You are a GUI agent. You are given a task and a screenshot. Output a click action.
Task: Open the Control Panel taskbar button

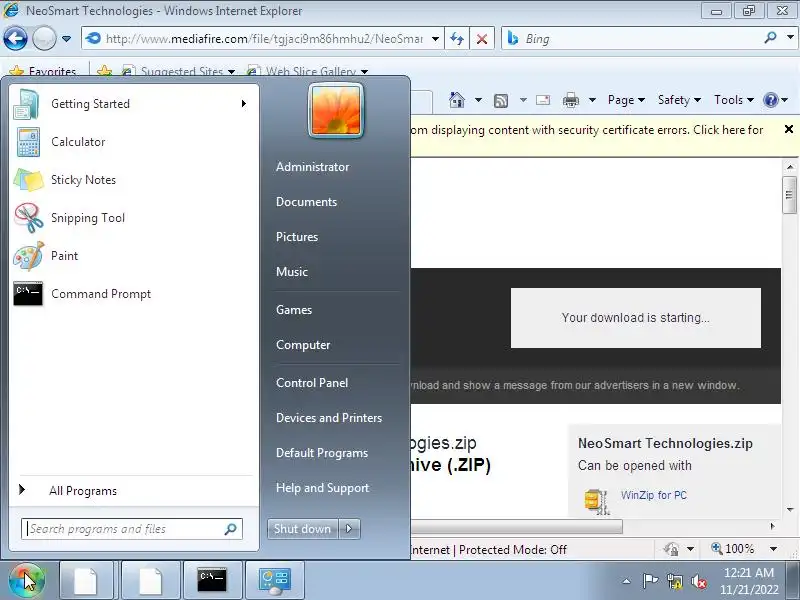click(274, 580)
